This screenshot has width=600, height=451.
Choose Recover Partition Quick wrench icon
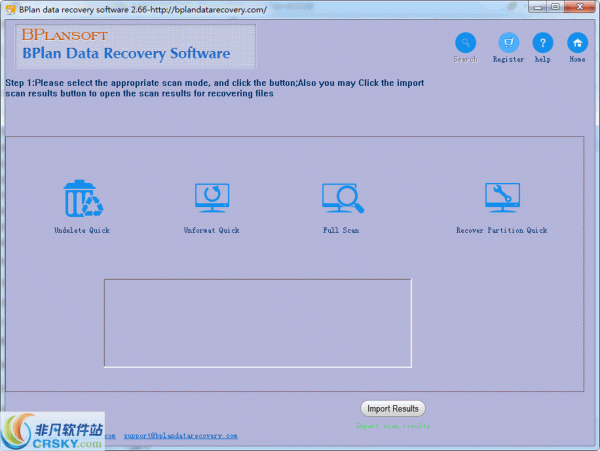coord(502,197)
